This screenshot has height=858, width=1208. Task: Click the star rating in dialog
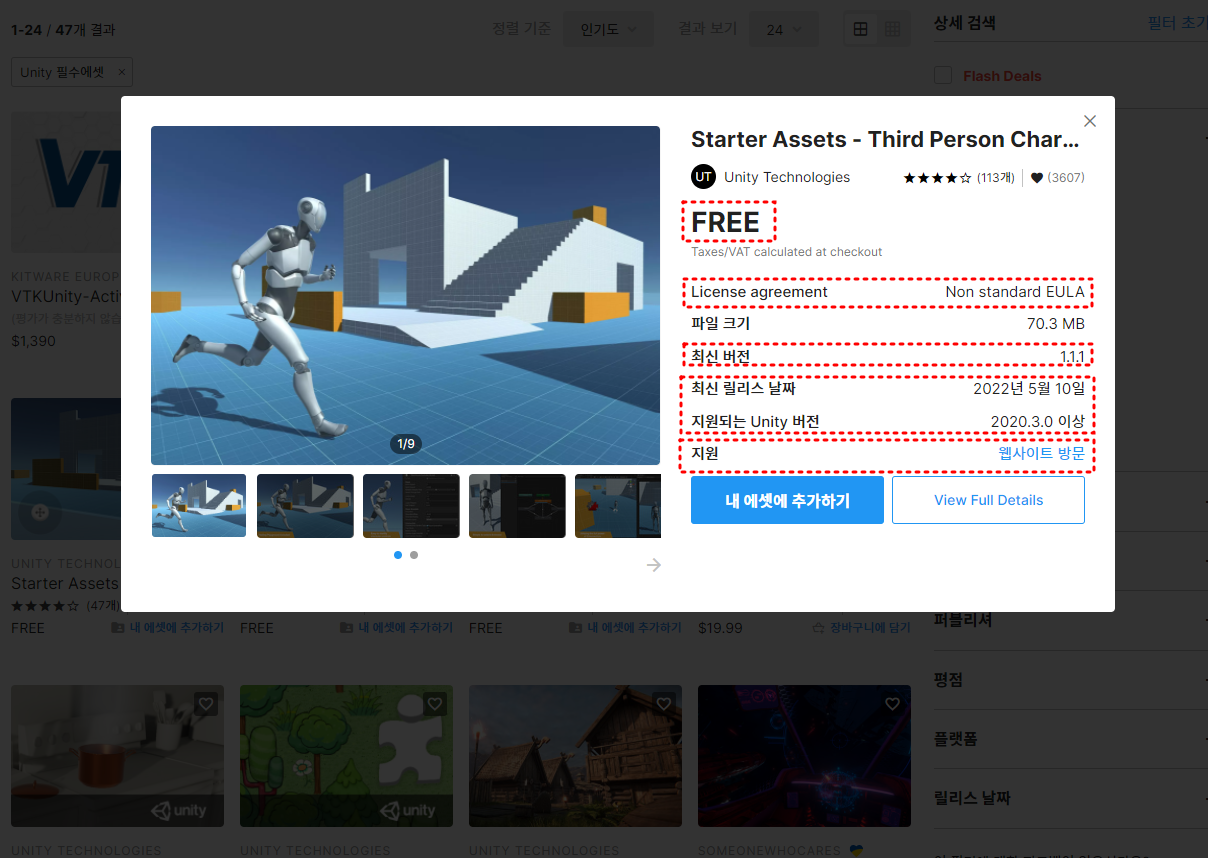point(937,178)
